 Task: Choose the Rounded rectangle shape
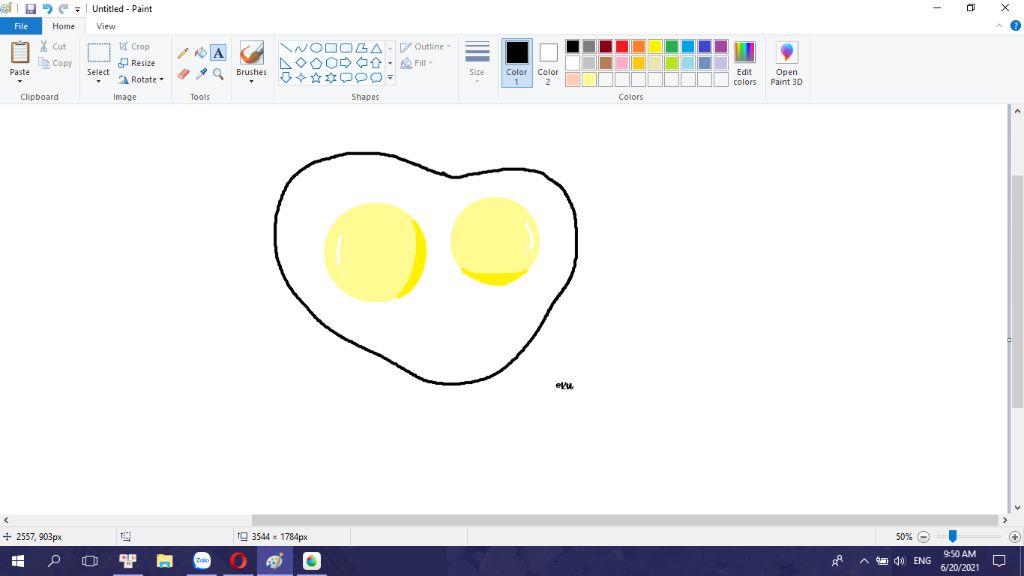345,48
